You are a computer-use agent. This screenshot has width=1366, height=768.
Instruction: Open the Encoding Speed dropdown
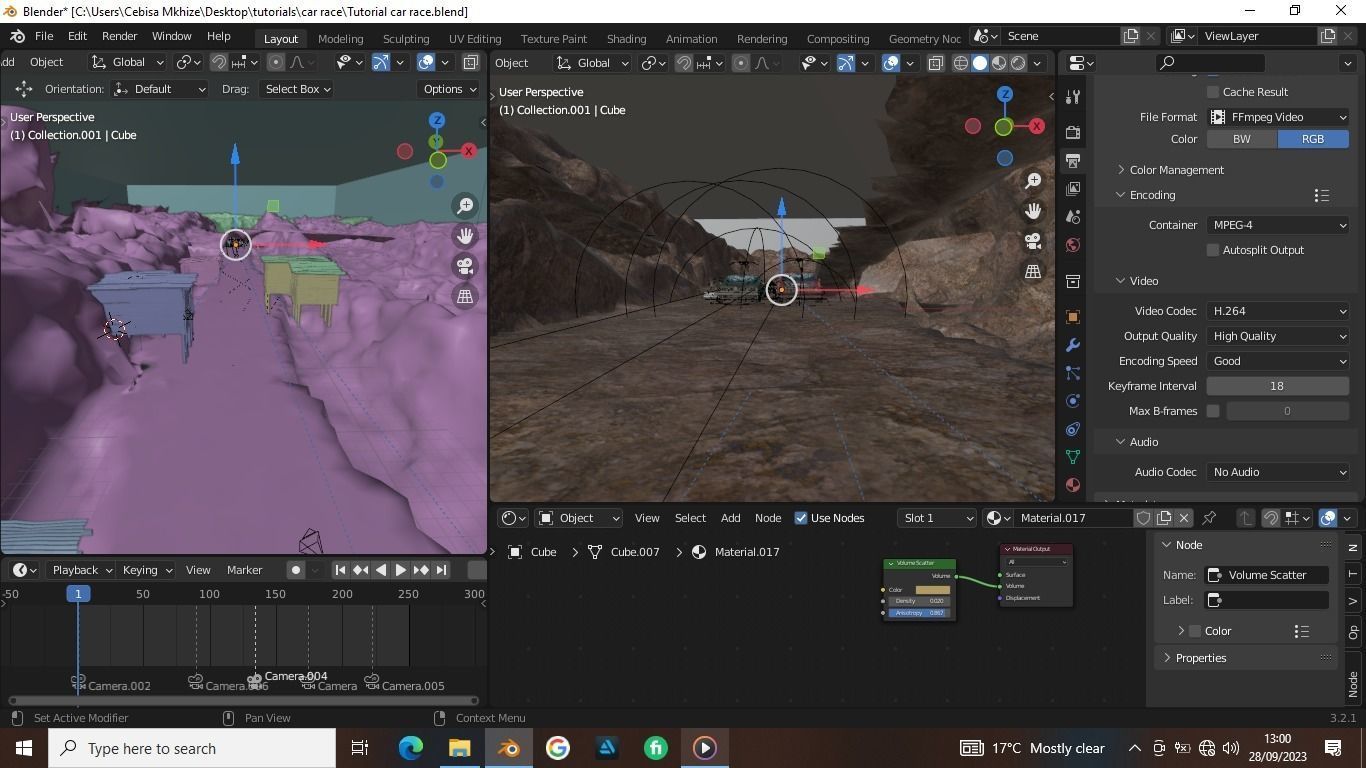click(x=1278, y=361)
